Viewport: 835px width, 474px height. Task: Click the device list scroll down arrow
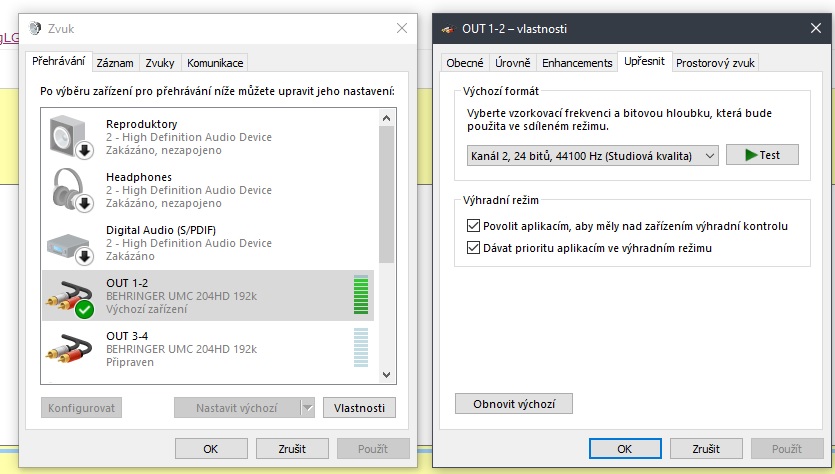pos(387,374)
